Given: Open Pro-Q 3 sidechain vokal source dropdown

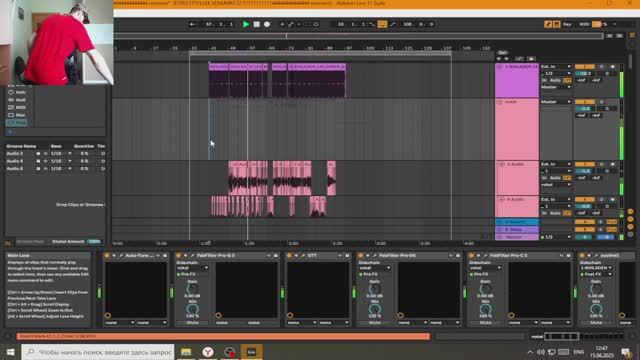Looking at the screenshot, I should pyautogui.click(x=192, y=268).
